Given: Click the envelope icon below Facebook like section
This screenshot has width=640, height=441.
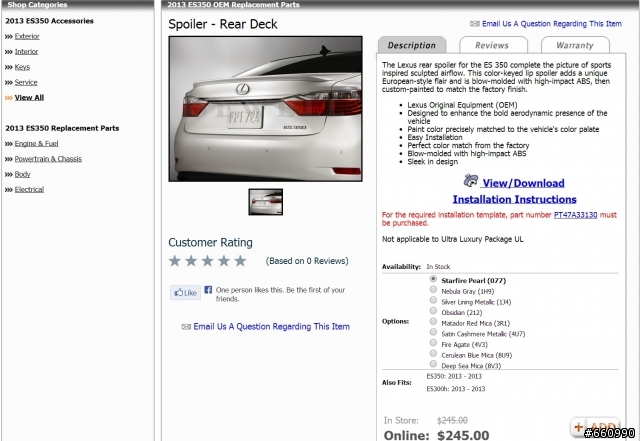Looking at the screenshot, I should pyautogui.click(x=186, y=327).
